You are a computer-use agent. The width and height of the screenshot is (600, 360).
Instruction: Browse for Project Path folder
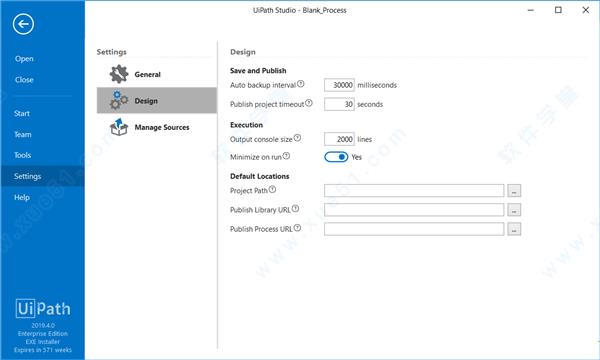coord(514,191)
